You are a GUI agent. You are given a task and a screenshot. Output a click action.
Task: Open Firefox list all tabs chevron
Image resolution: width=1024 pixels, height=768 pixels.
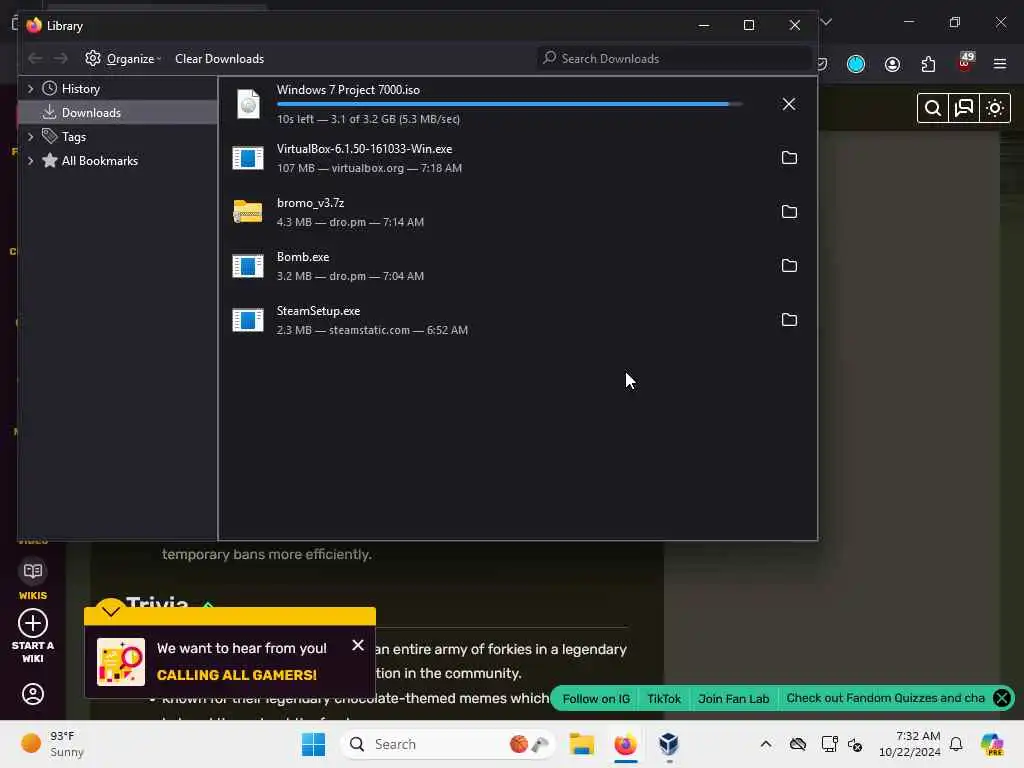tap(826, 22)
